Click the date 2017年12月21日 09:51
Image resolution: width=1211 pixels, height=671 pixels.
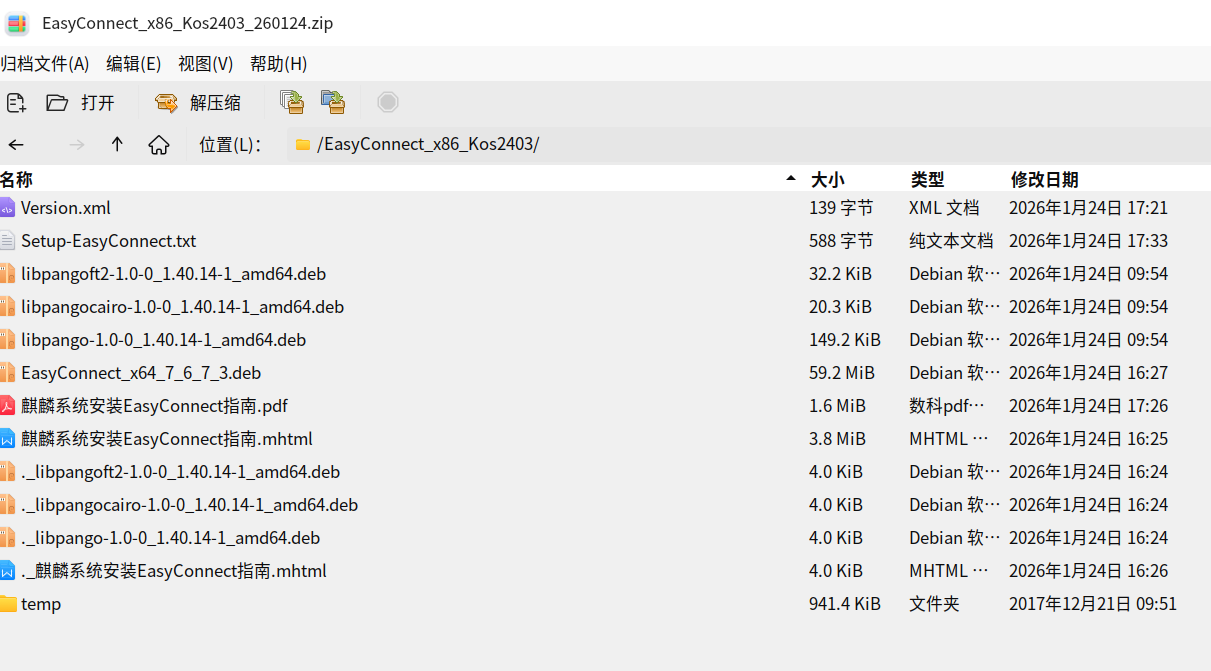(1093, 604)
